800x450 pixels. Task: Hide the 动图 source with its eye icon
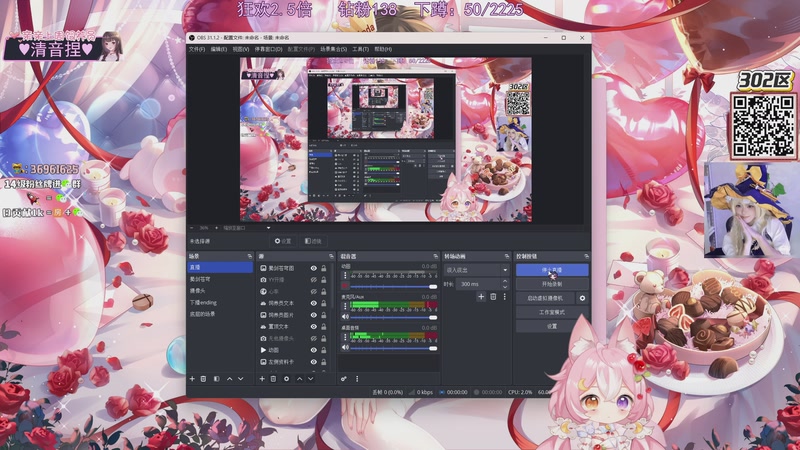314,350
